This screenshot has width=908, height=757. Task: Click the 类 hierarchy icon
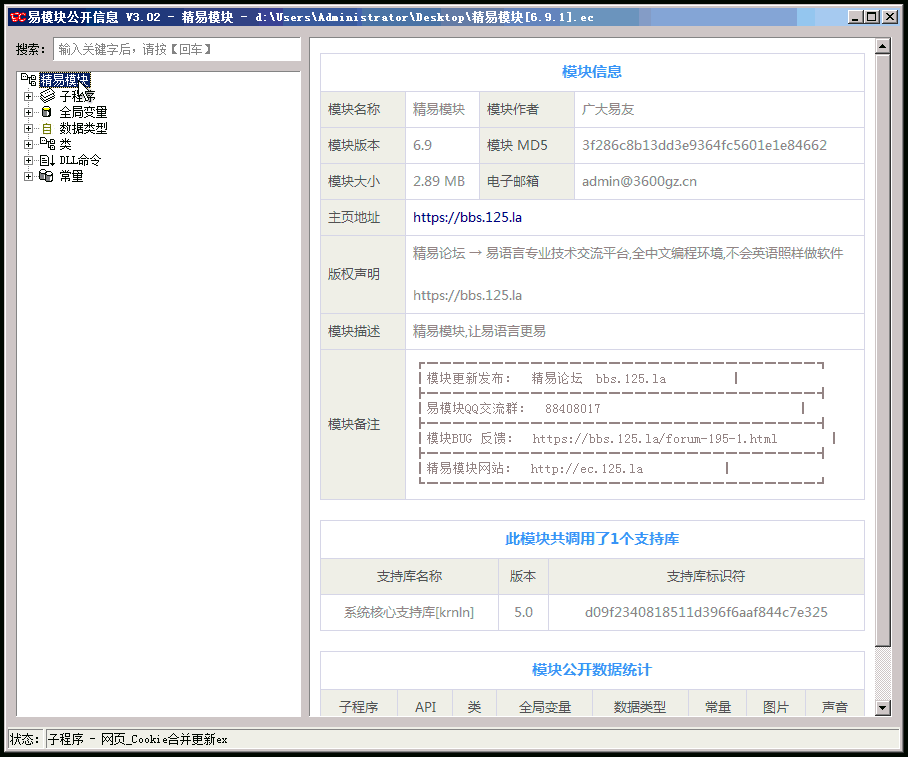(x=46, y=144)
